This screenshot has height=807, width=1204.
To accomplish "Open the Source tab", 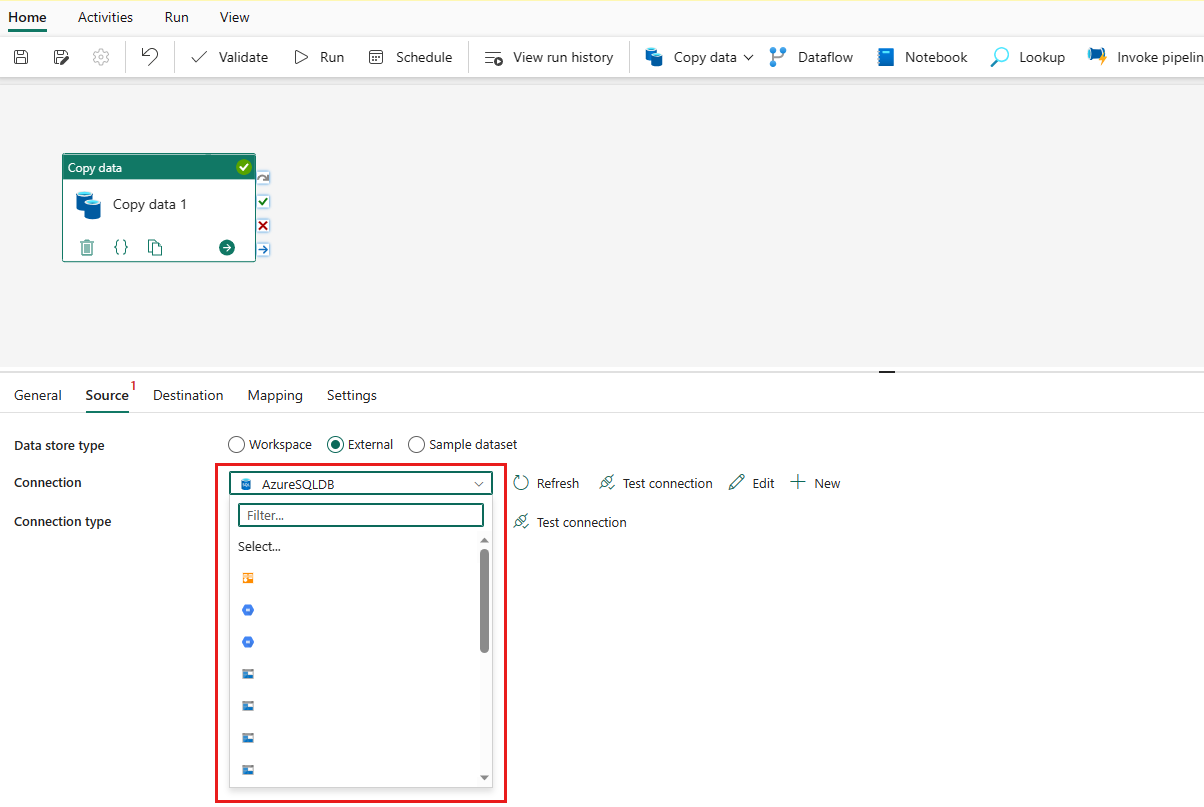I will [x=107, y=395].
